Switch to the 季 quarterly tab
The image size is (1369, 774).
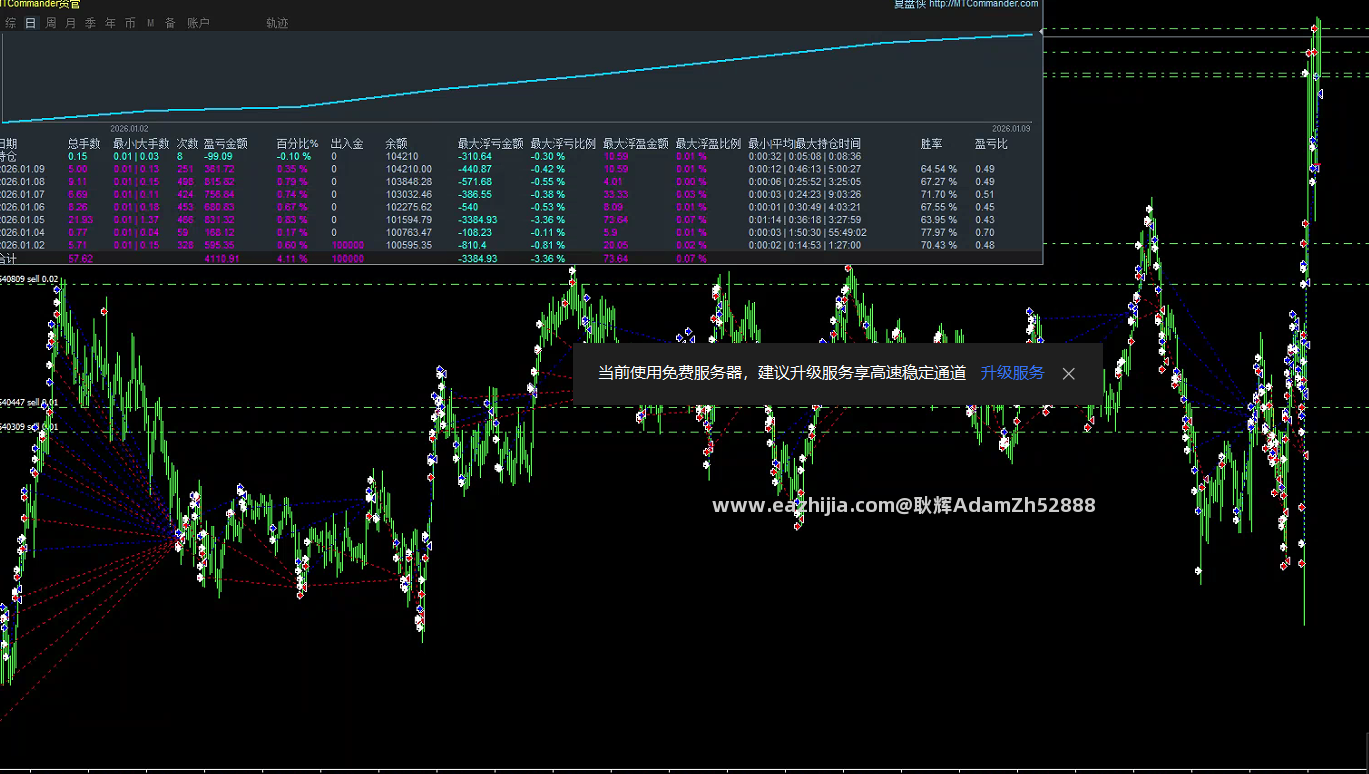point(90,22)
